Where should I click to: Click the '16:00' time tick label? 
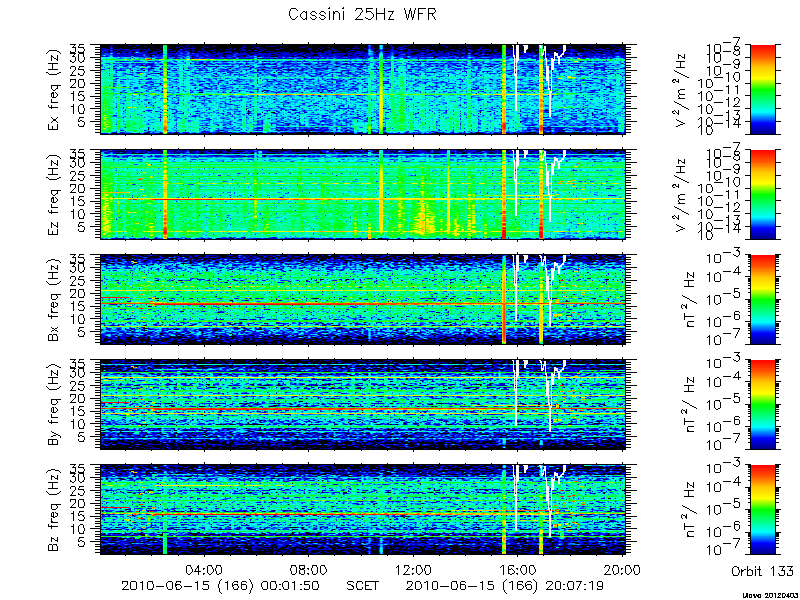[x=518, y=569]
